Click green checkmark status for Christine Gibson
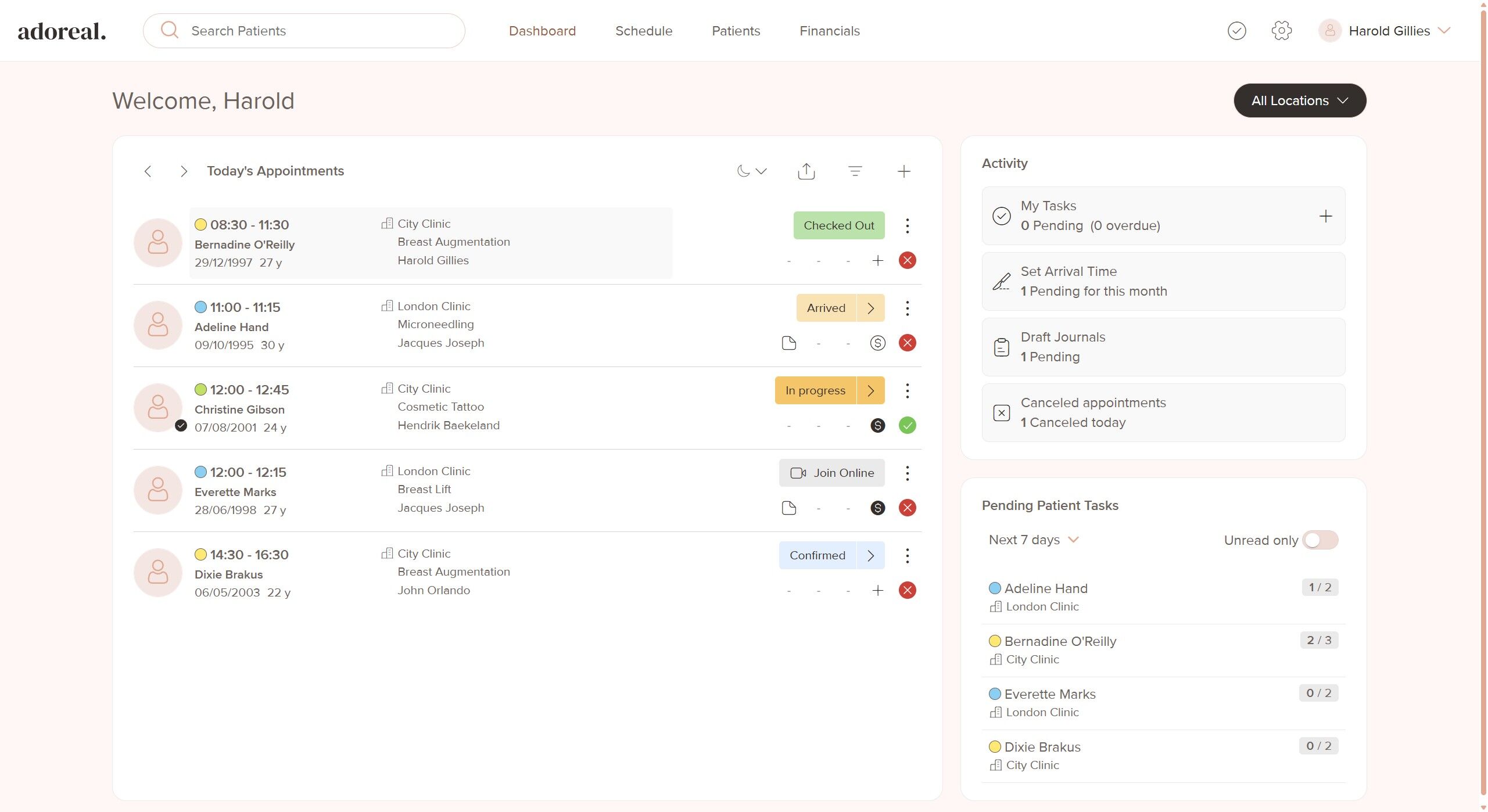Image resolution: width=1488 pixels, height=812 pixels. point(907,426)
